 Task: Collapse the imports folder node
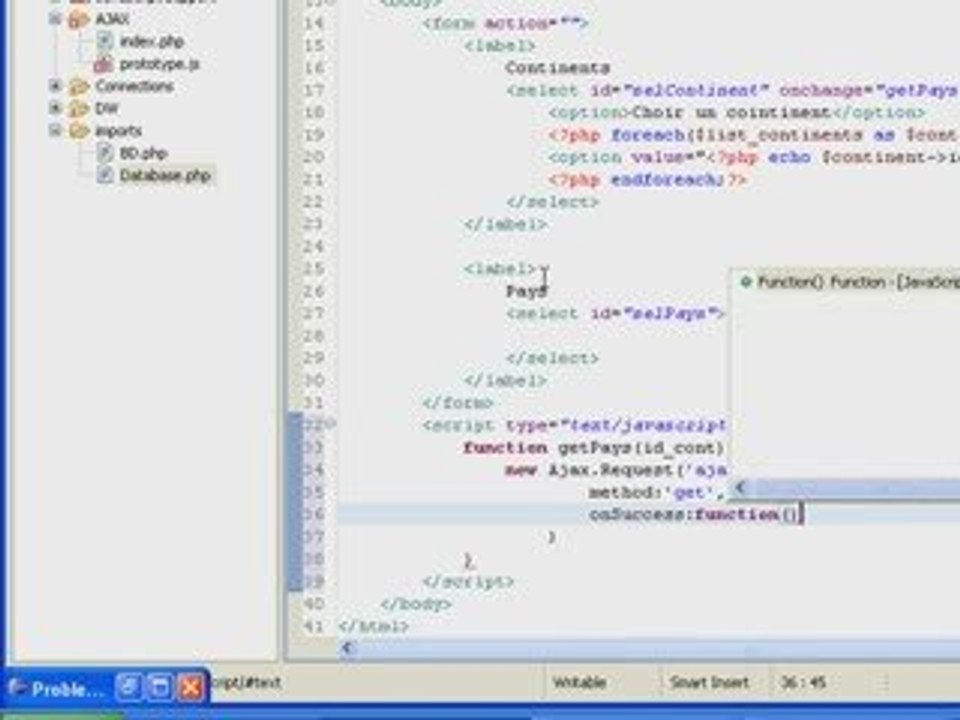pos(55,130)
